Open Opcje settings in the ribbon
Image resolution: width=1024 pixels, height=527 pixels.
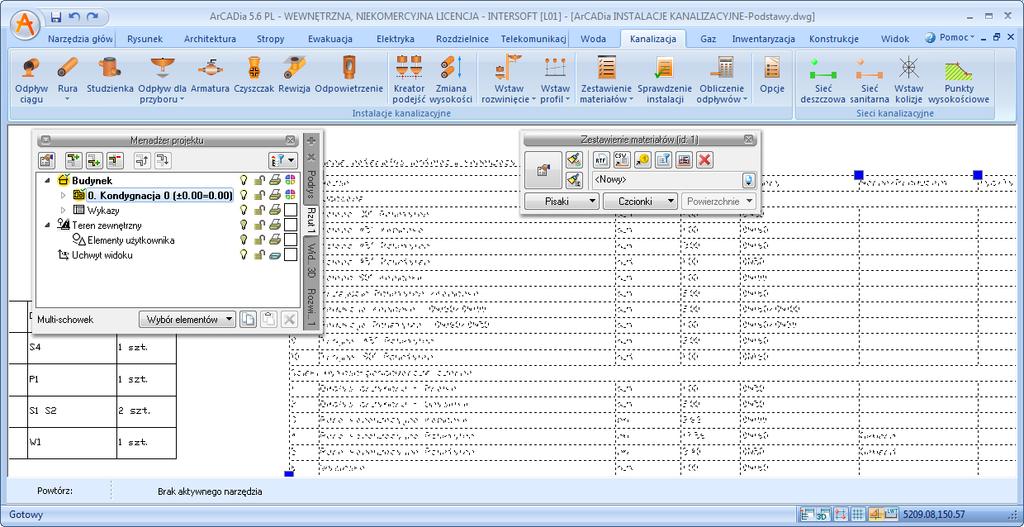pyautogui.click(x=771, y=75)
